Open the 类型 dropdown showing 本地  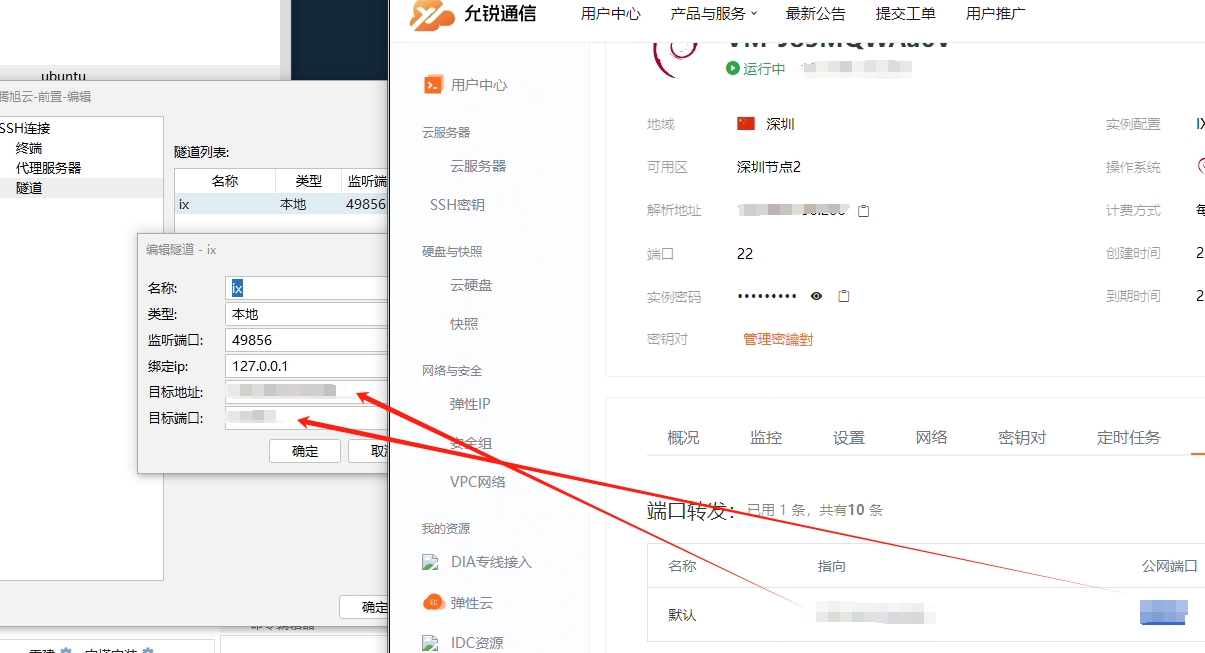(x=306, y=314)
